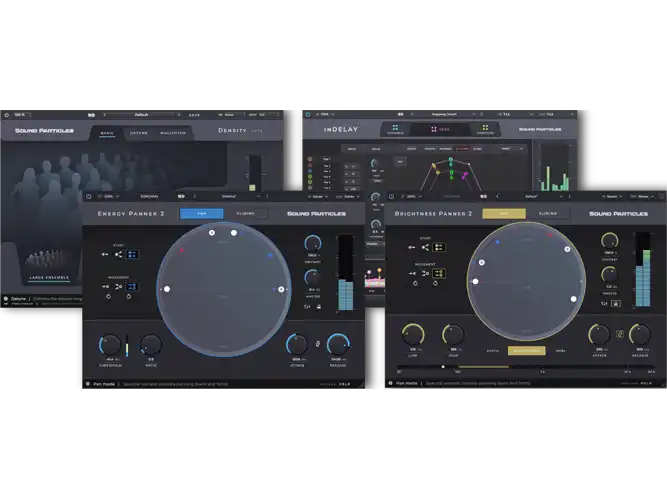Click HELP in Energy Panner status bar
Image resolution: width=667 pixels, height=500 pixels.
pyautogui.click(x=345, y=384)
